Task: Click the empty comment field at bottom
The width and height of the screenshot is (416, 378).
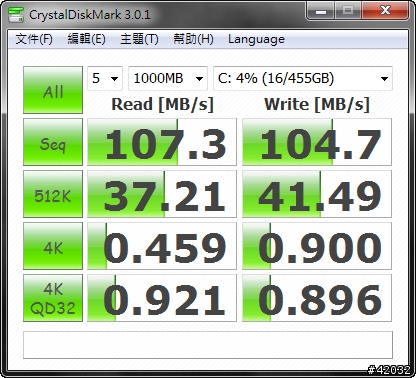Action: [x=208, y=345]
